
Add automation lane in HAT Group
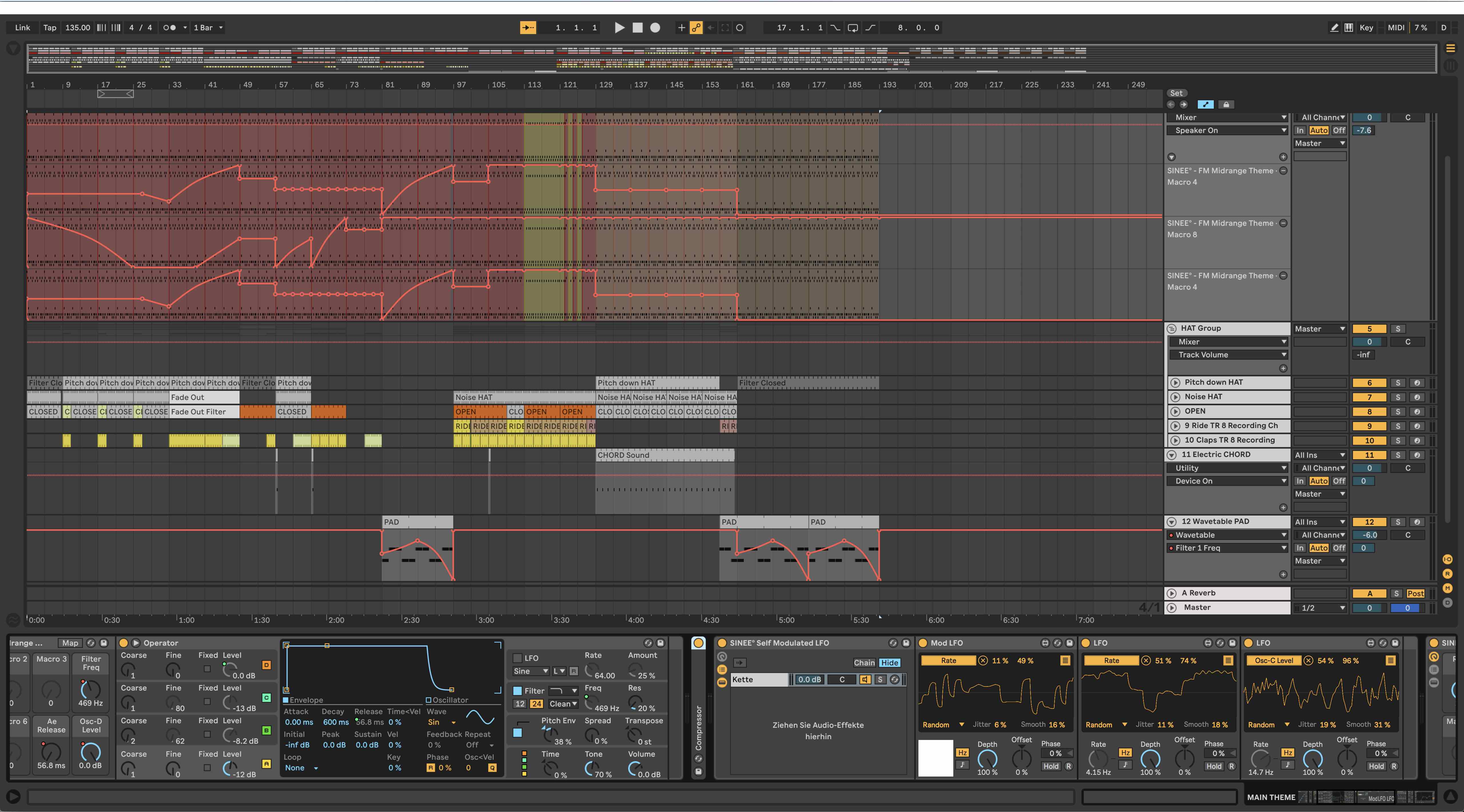point(1283,368)
